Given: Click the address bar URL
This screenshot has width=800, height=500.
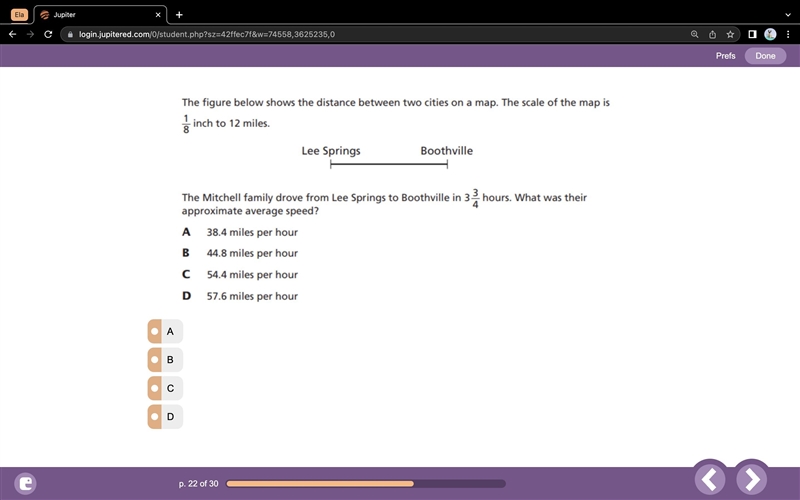Looking at the screenshot, I should coord(207,34).
